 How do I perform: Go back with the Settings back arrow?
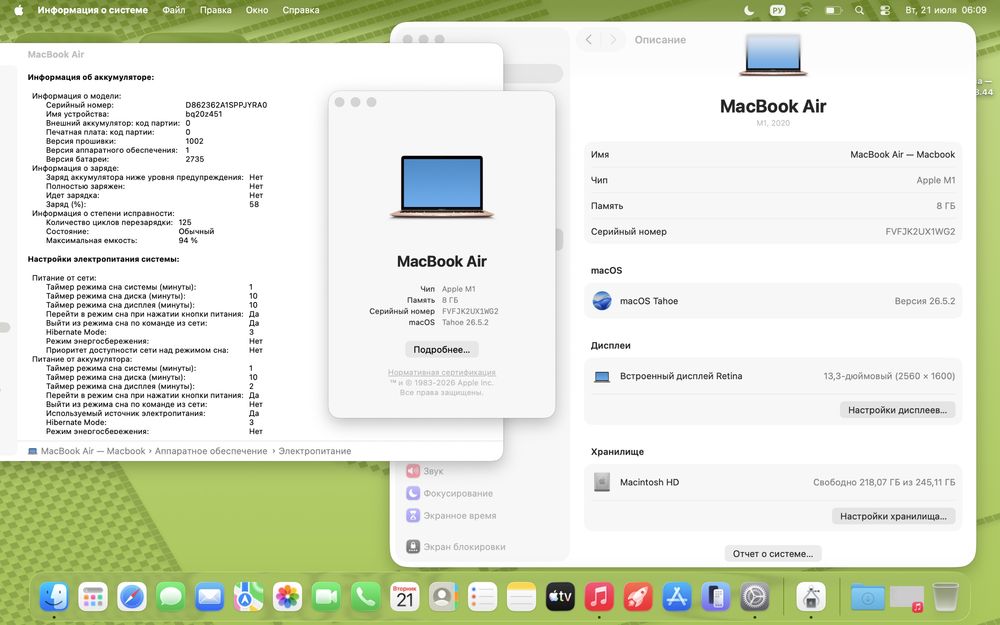[589, 40]
